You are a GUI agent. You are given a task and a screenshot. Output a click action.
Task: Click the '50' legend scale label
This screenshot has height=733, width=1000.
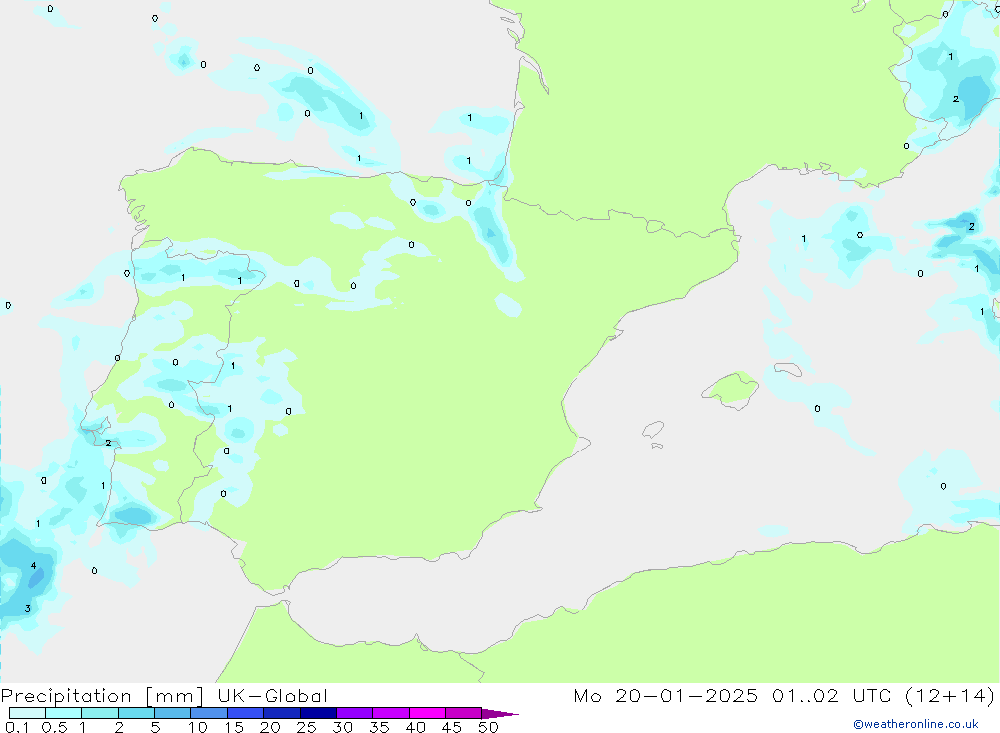tap(488, 727)
